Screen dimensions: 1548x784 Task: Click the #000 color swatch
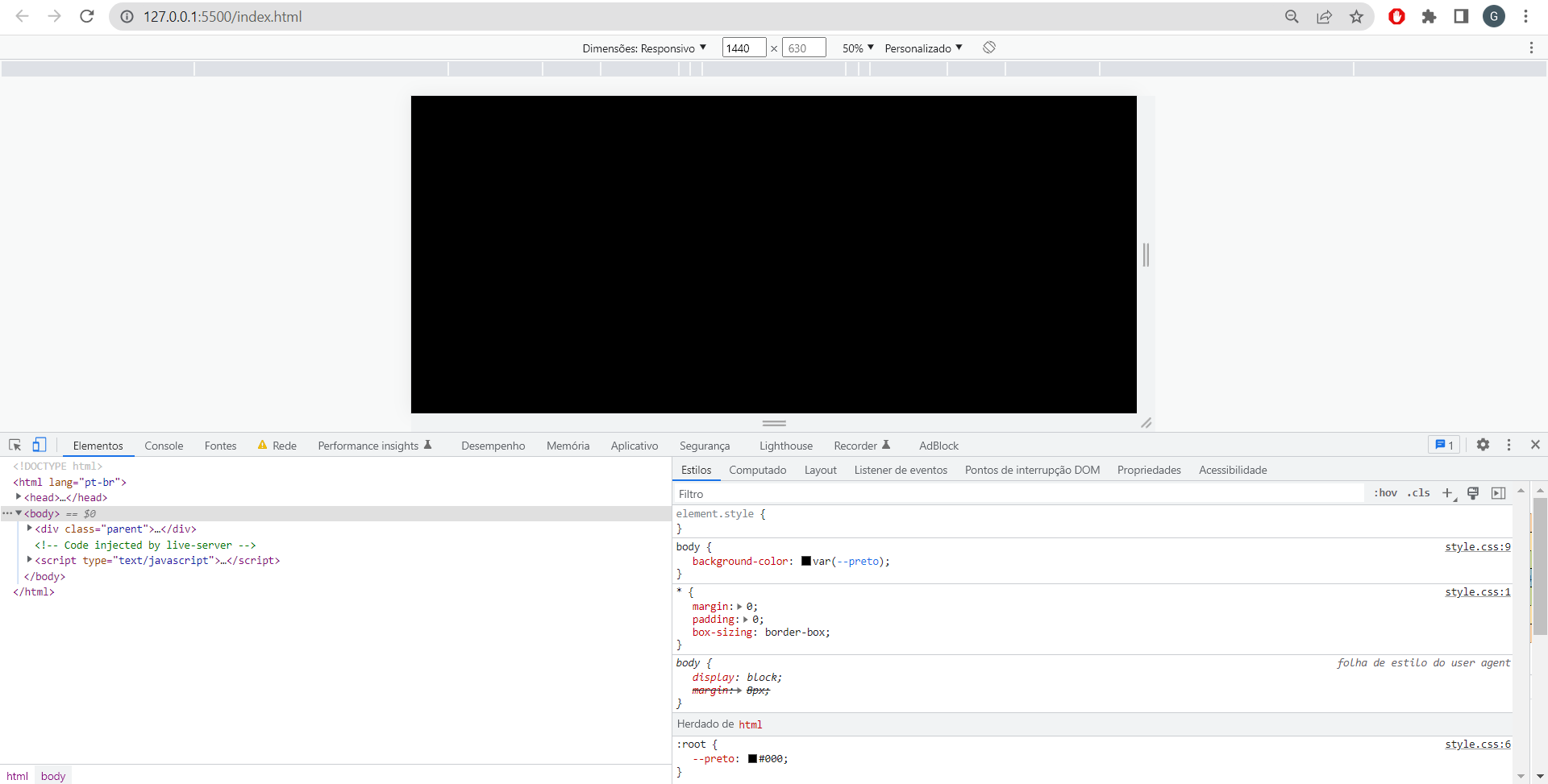[x=752, y=758]
